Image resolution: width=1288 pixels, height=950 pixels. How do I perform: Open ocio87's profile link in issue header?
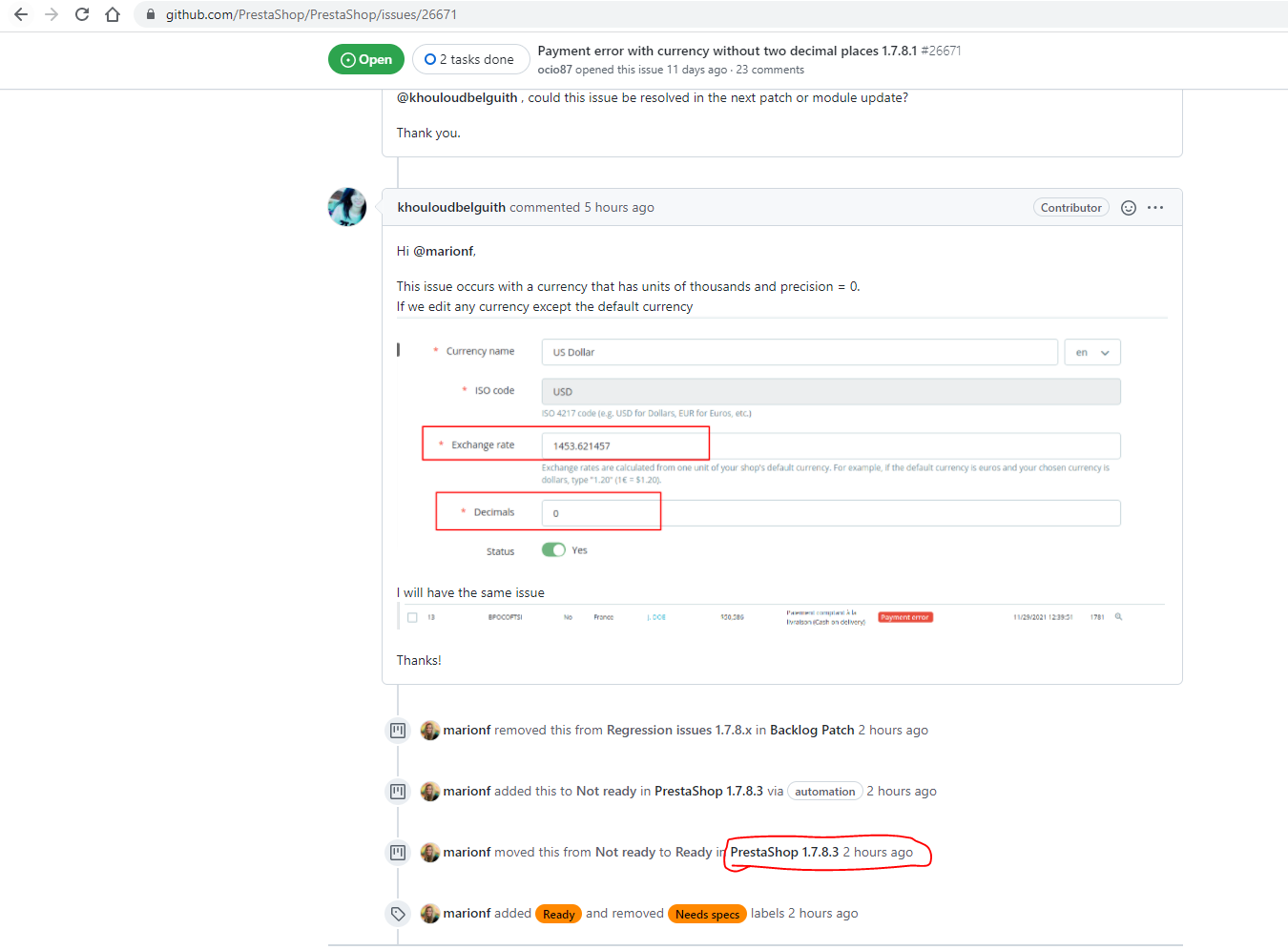tap(554, 70)
